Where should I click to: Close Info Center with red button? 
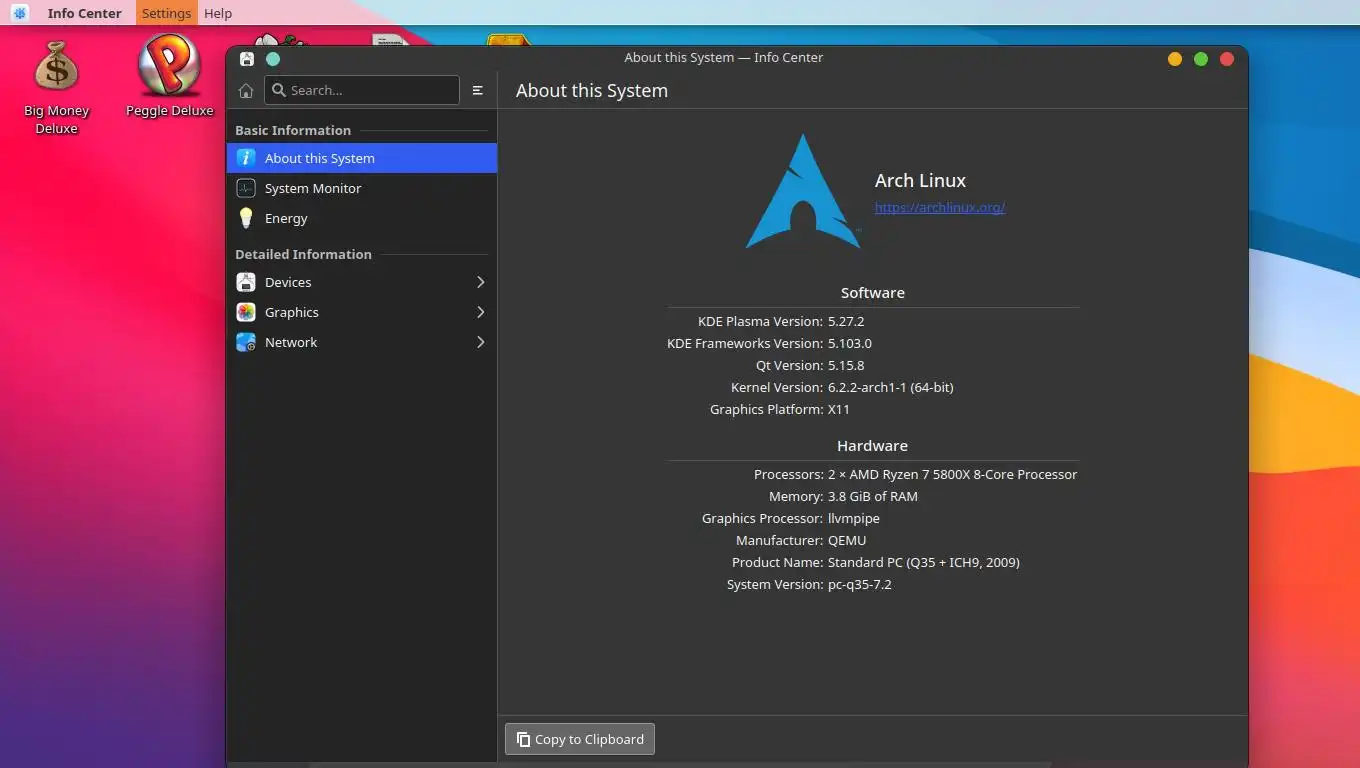1227,59
